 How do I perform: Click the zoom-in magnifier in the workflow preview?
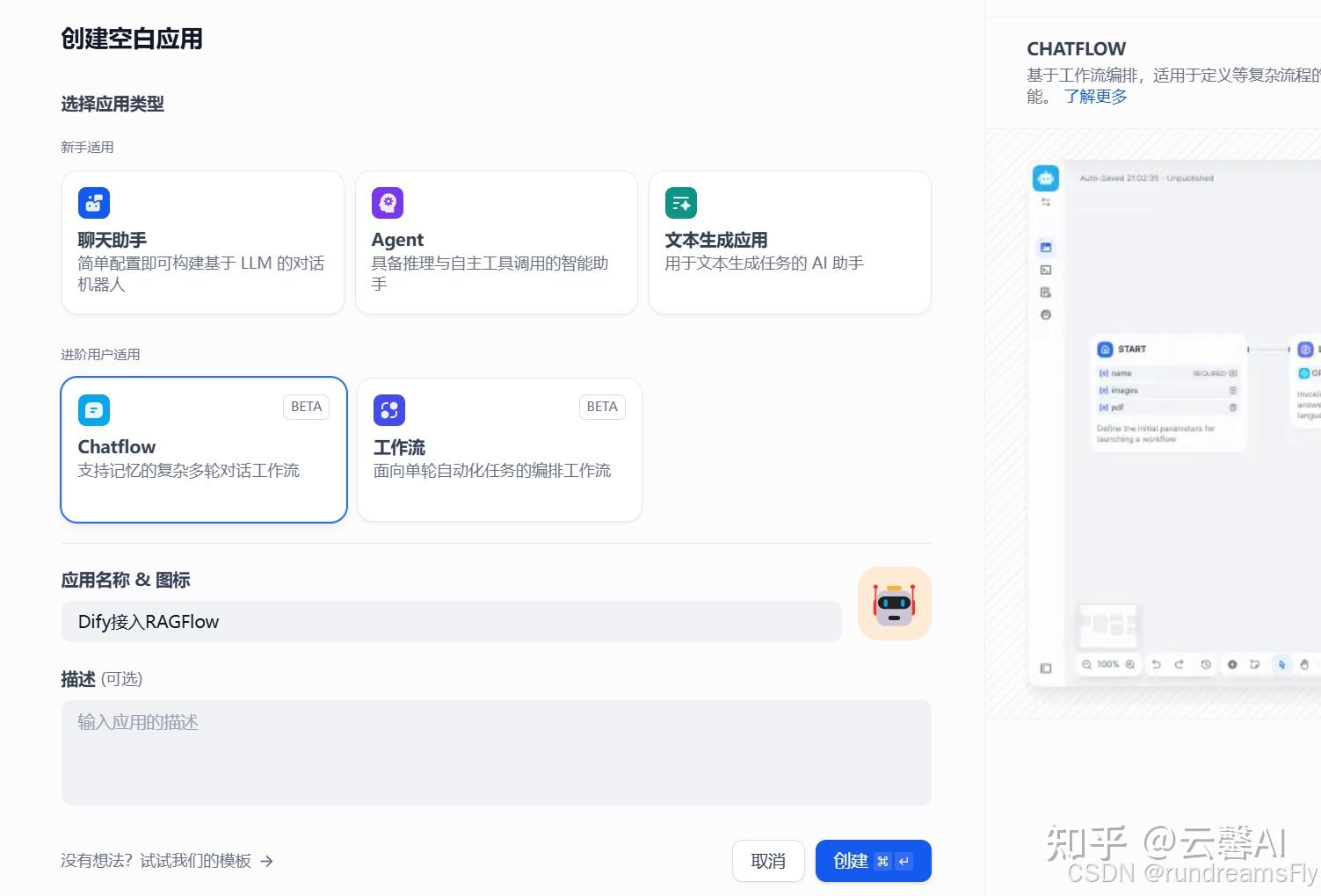[1130, 665]
